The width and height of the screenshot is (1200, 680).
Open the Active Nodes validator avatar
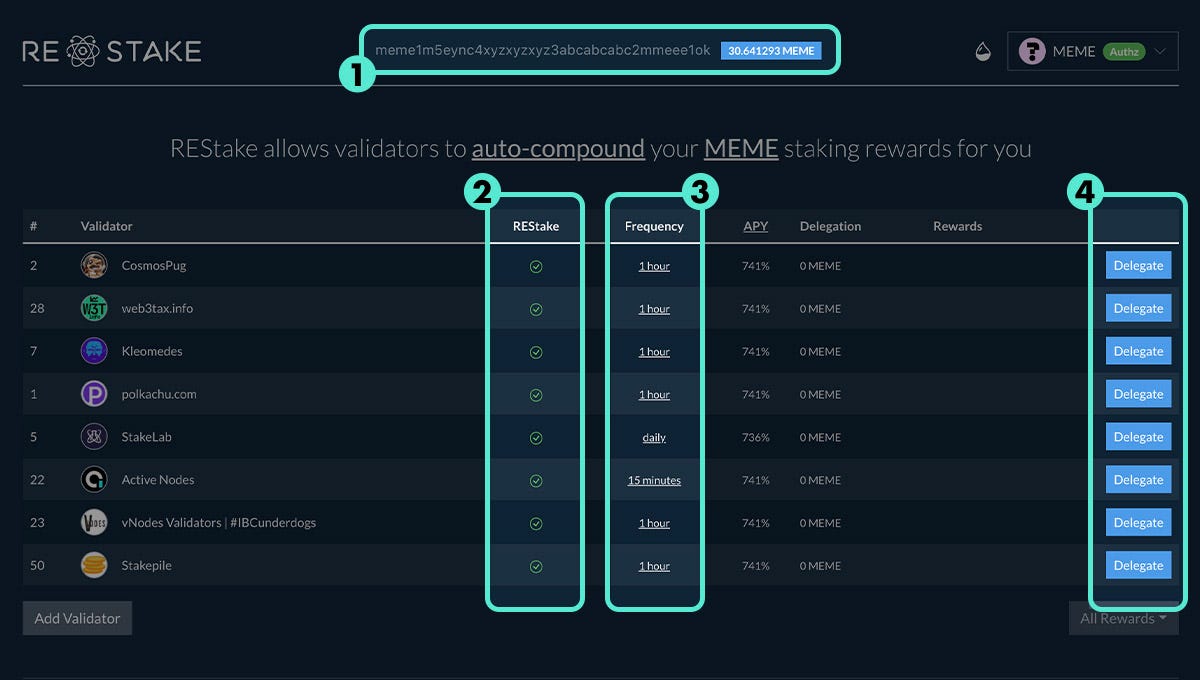pos(94,480)
